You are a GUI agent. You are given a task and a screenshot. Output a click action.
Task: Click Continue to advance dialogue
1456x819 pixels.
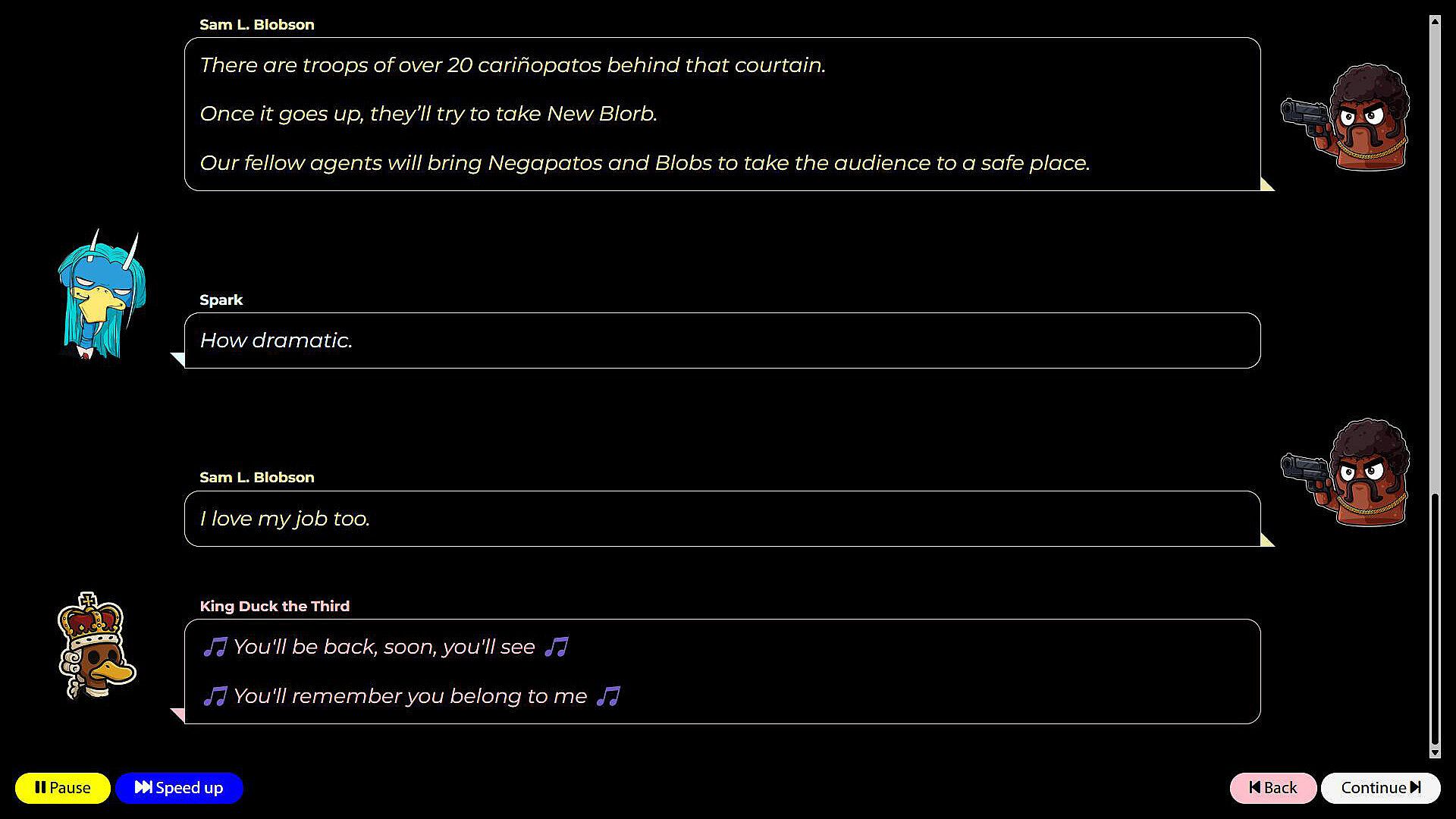(1380, 788)
